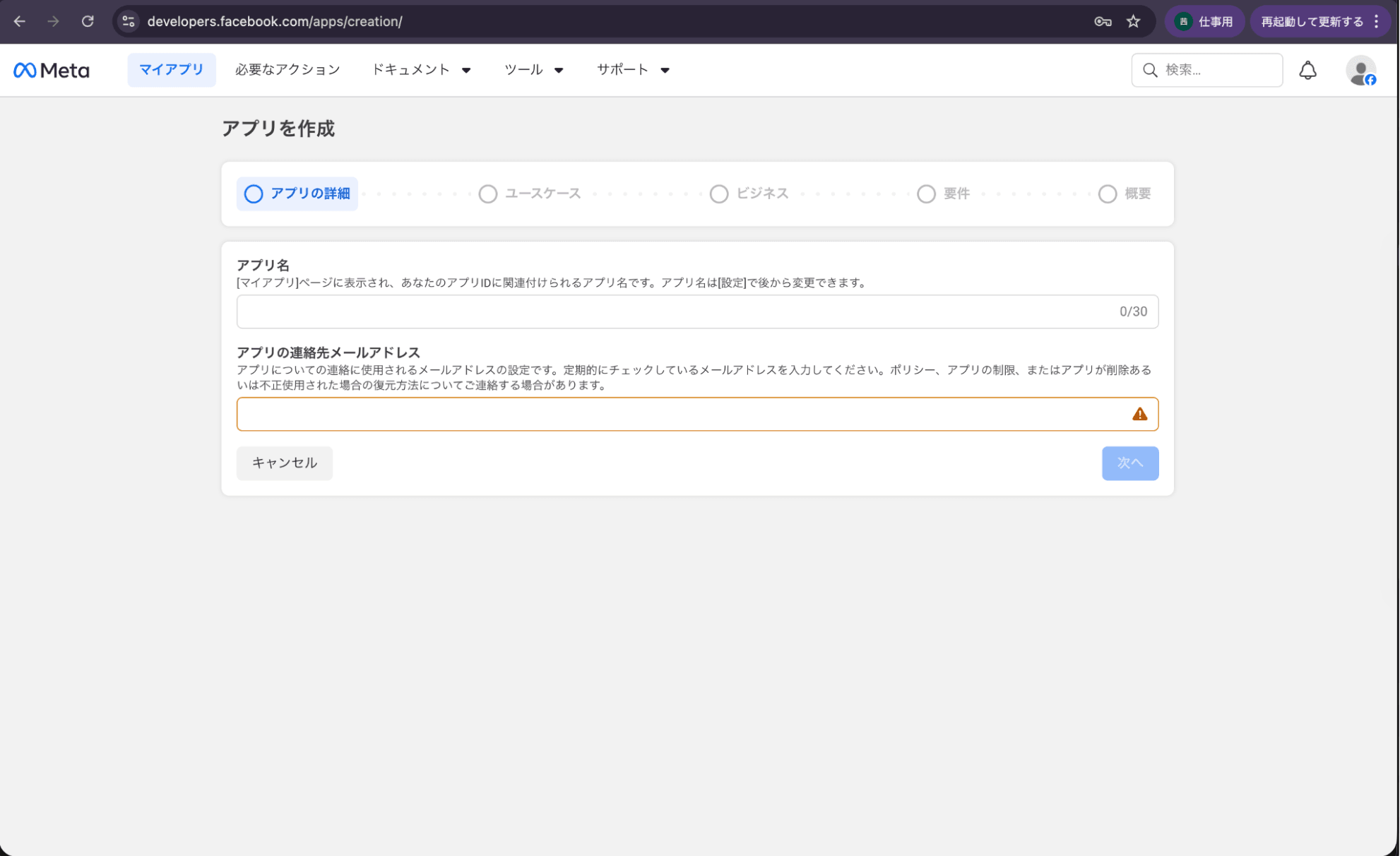
Task: Click the password key icon
Action: click(1103, 21)
